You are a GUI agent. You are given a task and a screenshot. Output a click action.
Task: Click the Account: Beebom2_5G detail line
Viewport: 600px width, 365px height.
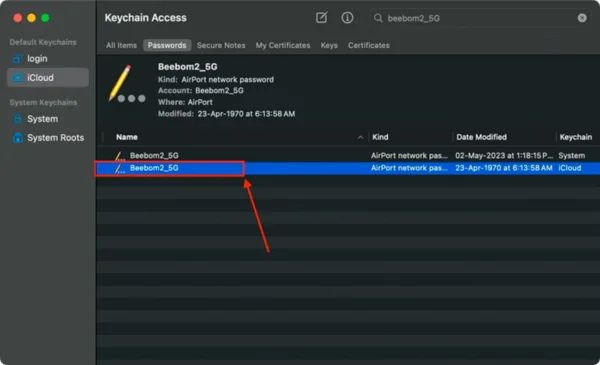pos(201,91)
